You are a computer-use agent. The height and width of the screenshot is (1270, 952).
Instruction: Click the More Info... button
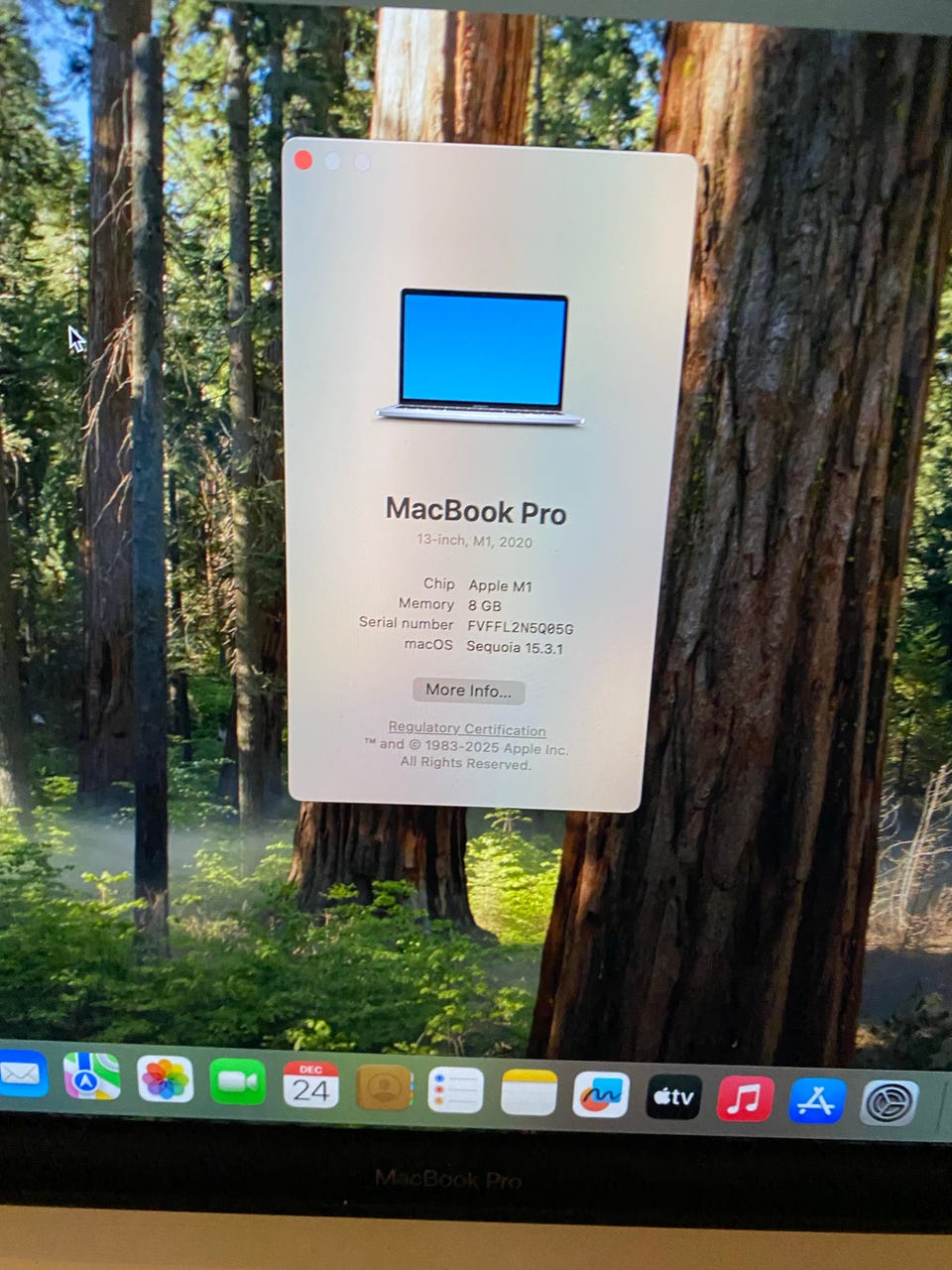(469, 691)
